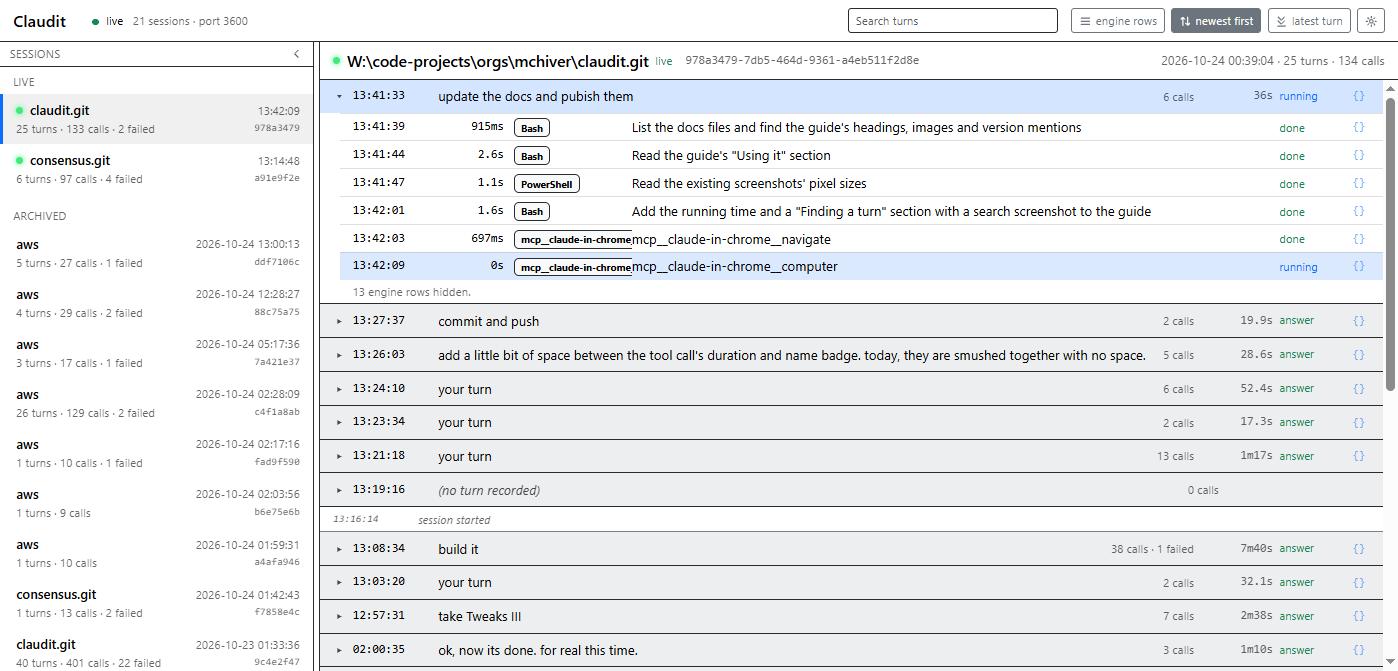
Task: Expand the '(no turn recorded)' row
Action: 340,490
